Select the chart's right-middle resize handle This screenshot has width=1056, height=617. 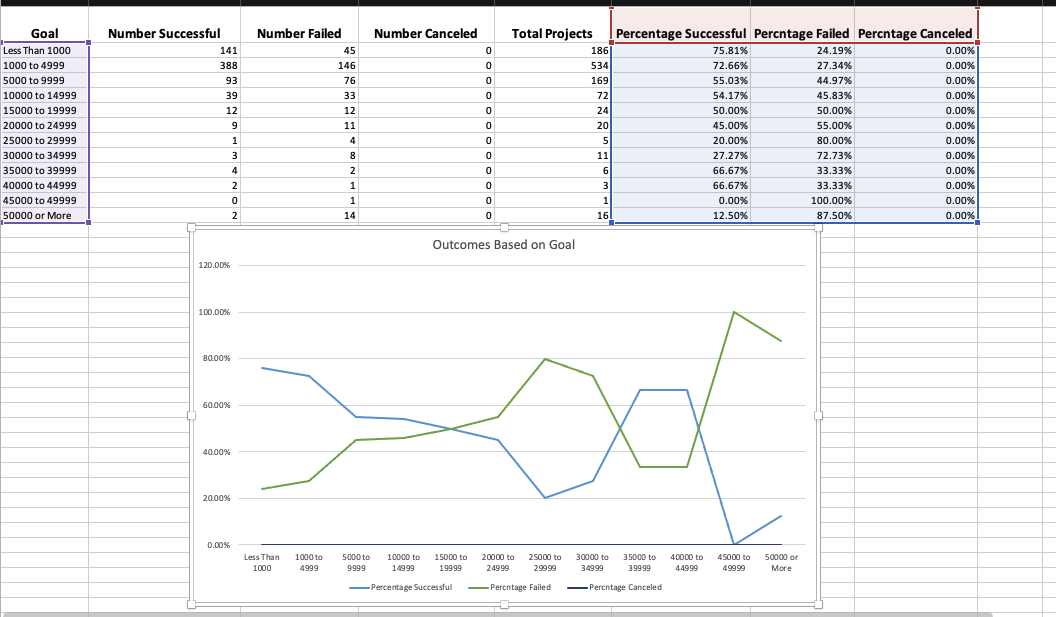tap(818, 416)
